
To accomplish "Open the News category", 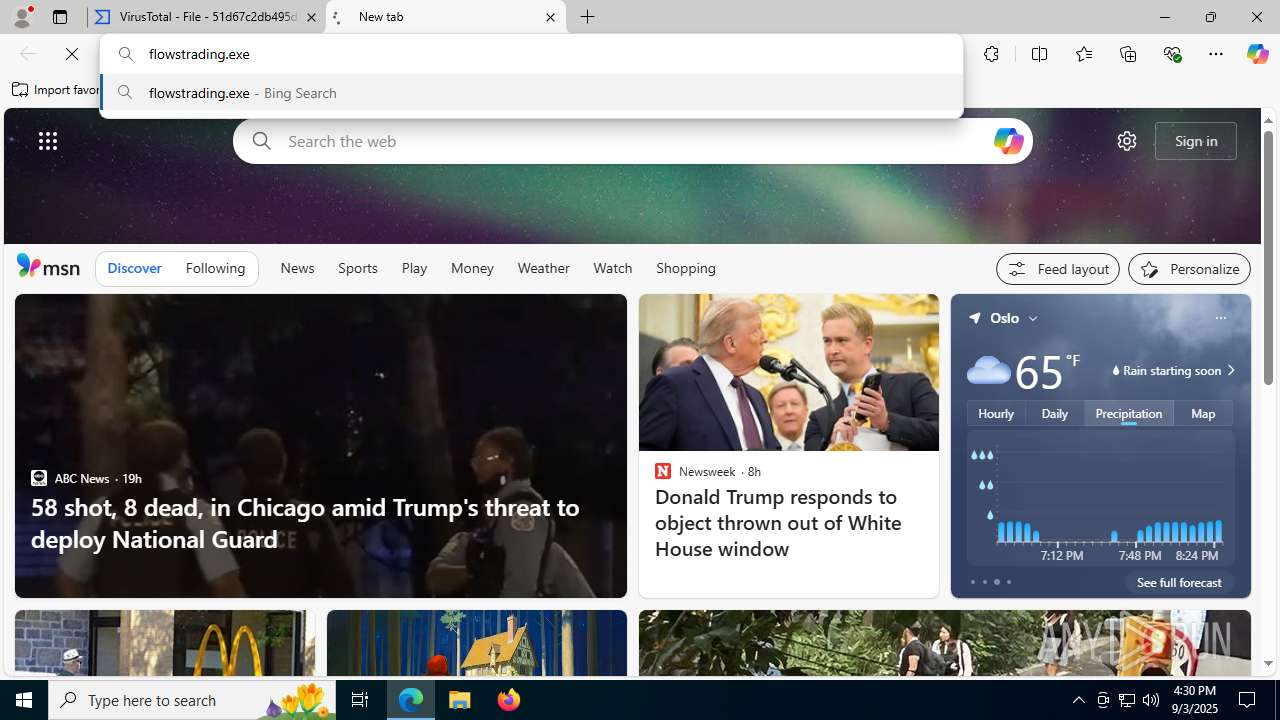I will (297, 268).
